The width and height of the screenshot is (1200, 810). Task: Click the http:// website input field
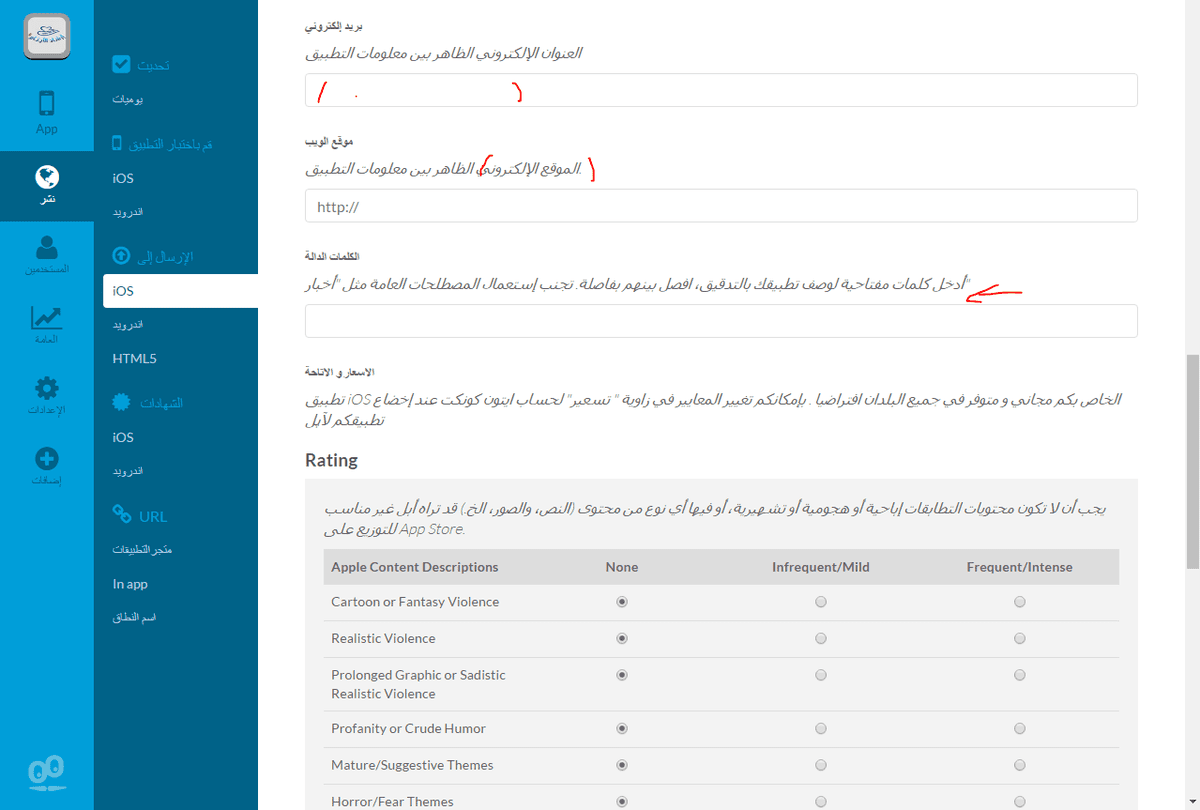721,206
